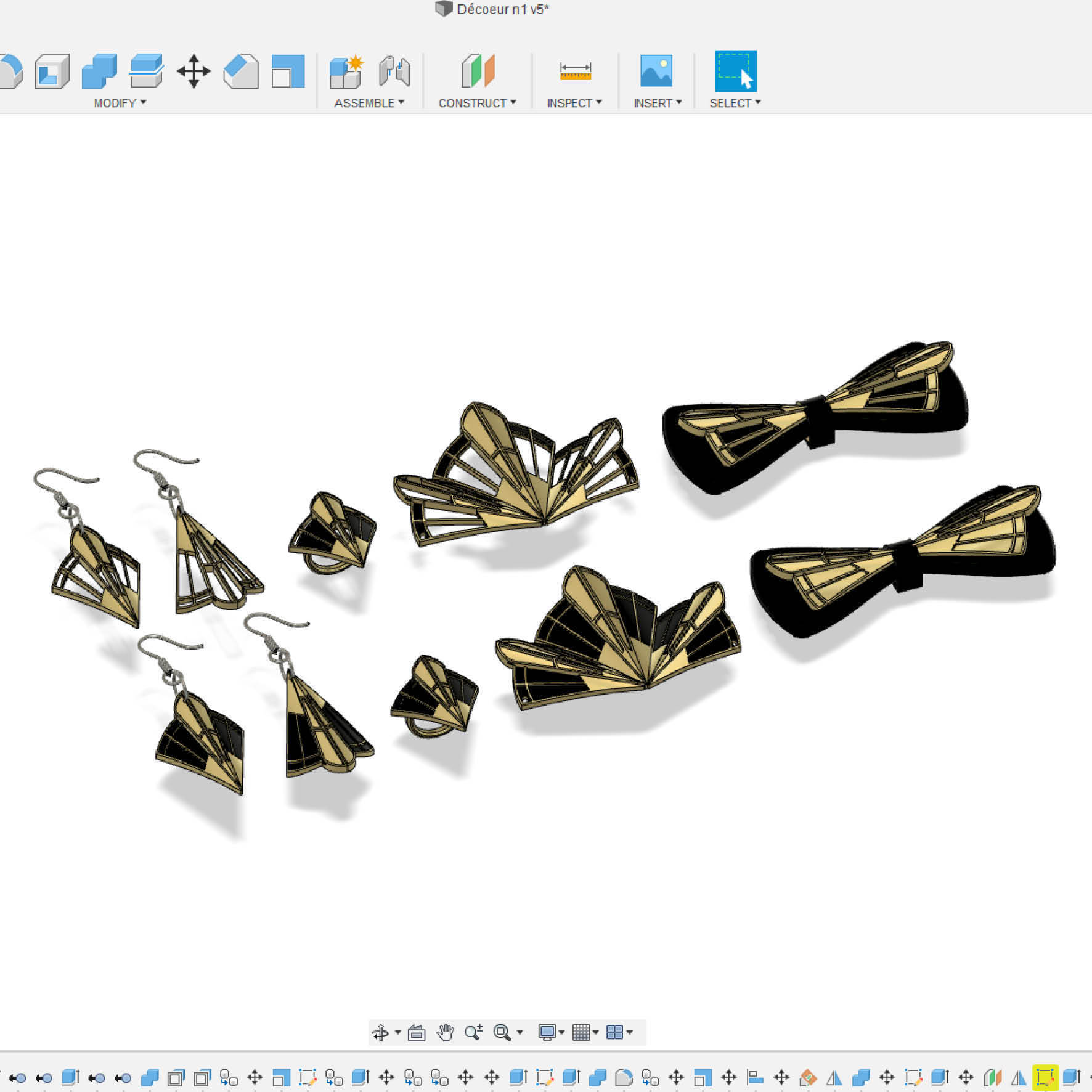Activate the Move/Copy crossed-arrows tool
The image size is (1092, 1092).
[x=194, y=71]
